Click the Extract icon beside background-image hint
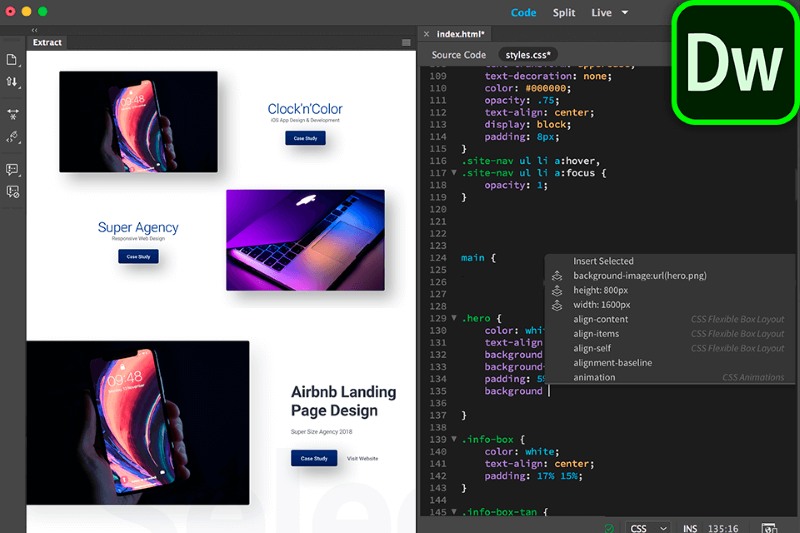The height and width of the screenshot is (533, 800). (557, 276)
